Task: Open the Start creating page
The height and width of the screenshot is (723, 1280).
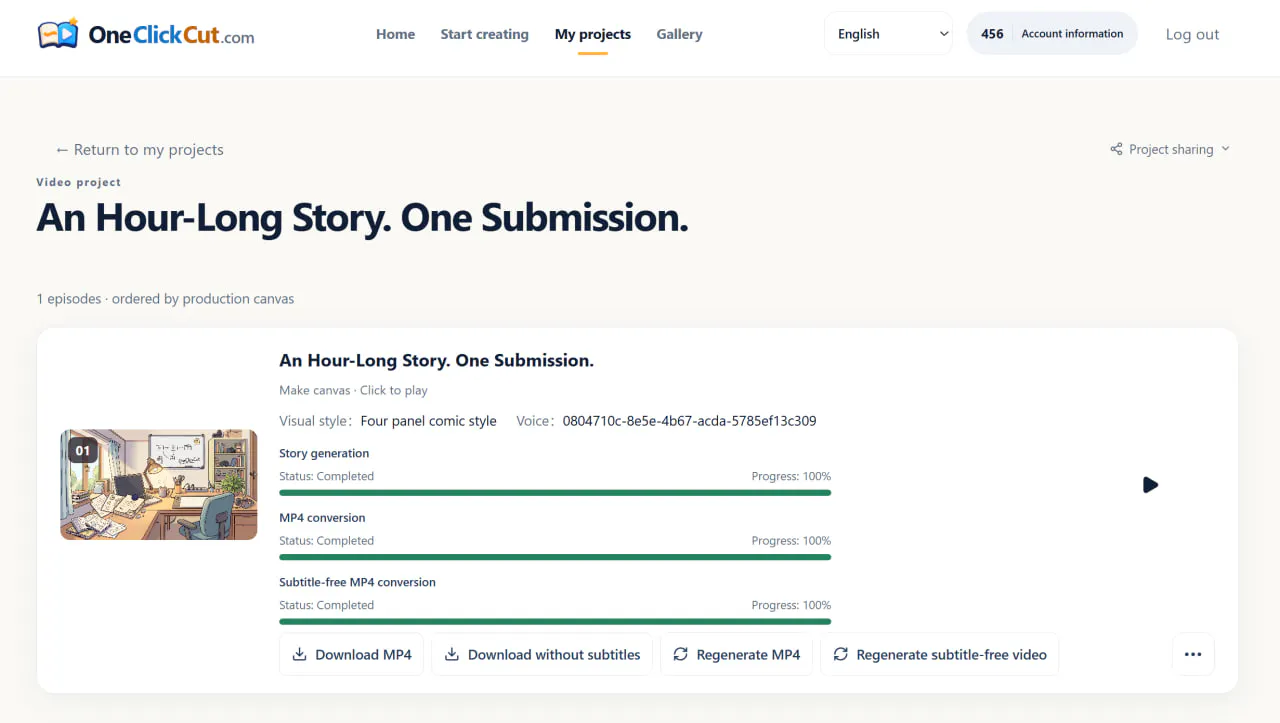Action: coord(484,34)
